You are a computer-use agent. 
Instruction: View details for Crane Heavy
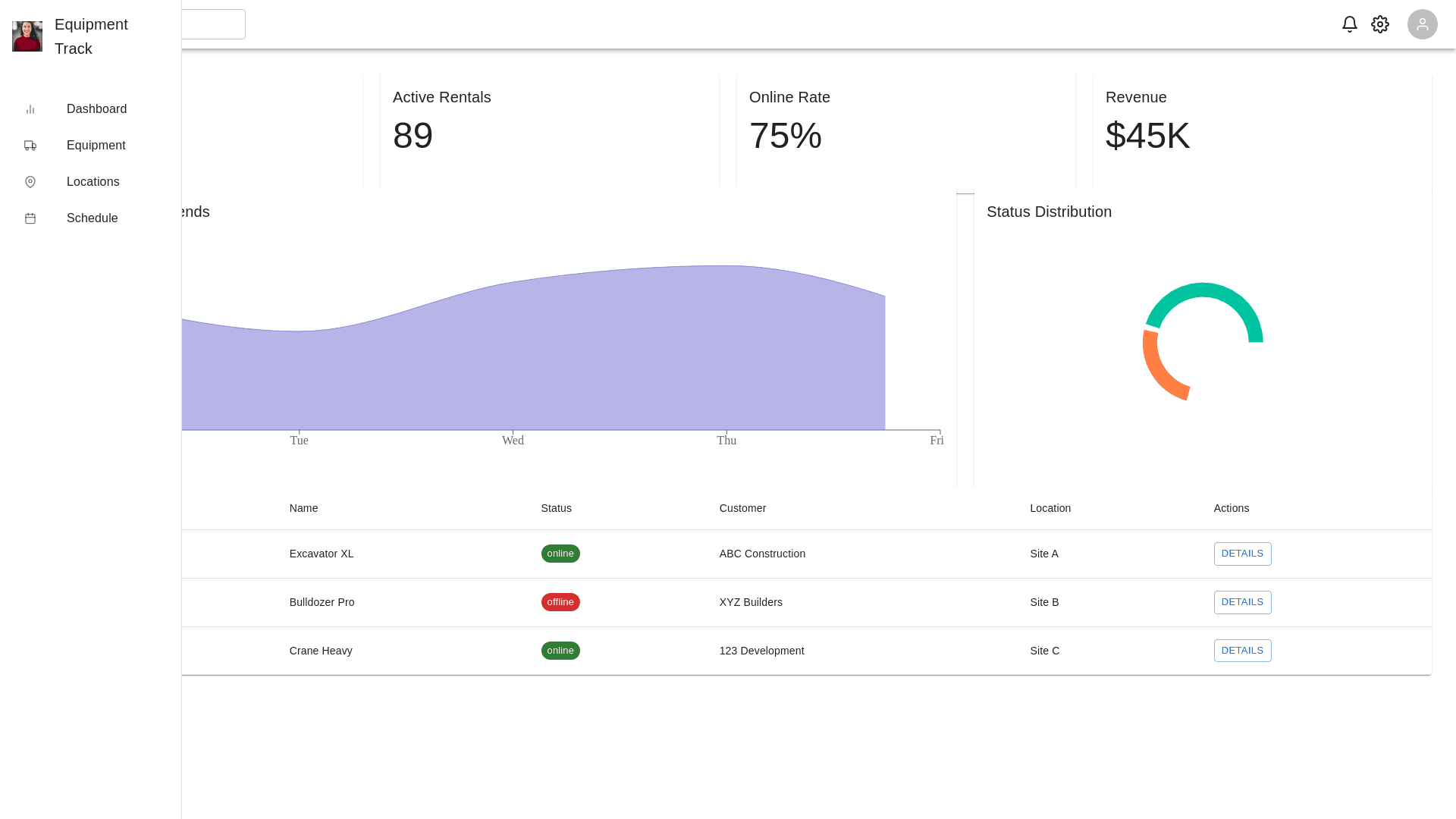coord(1241,651)
